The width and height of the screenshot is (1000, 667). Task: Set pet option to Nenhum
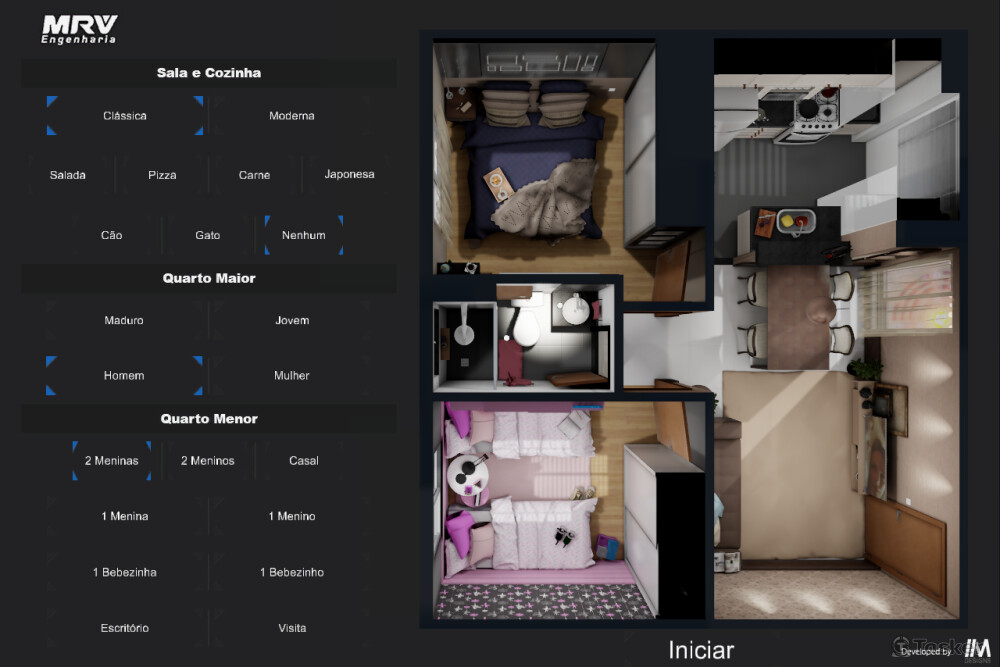[304, 235]
